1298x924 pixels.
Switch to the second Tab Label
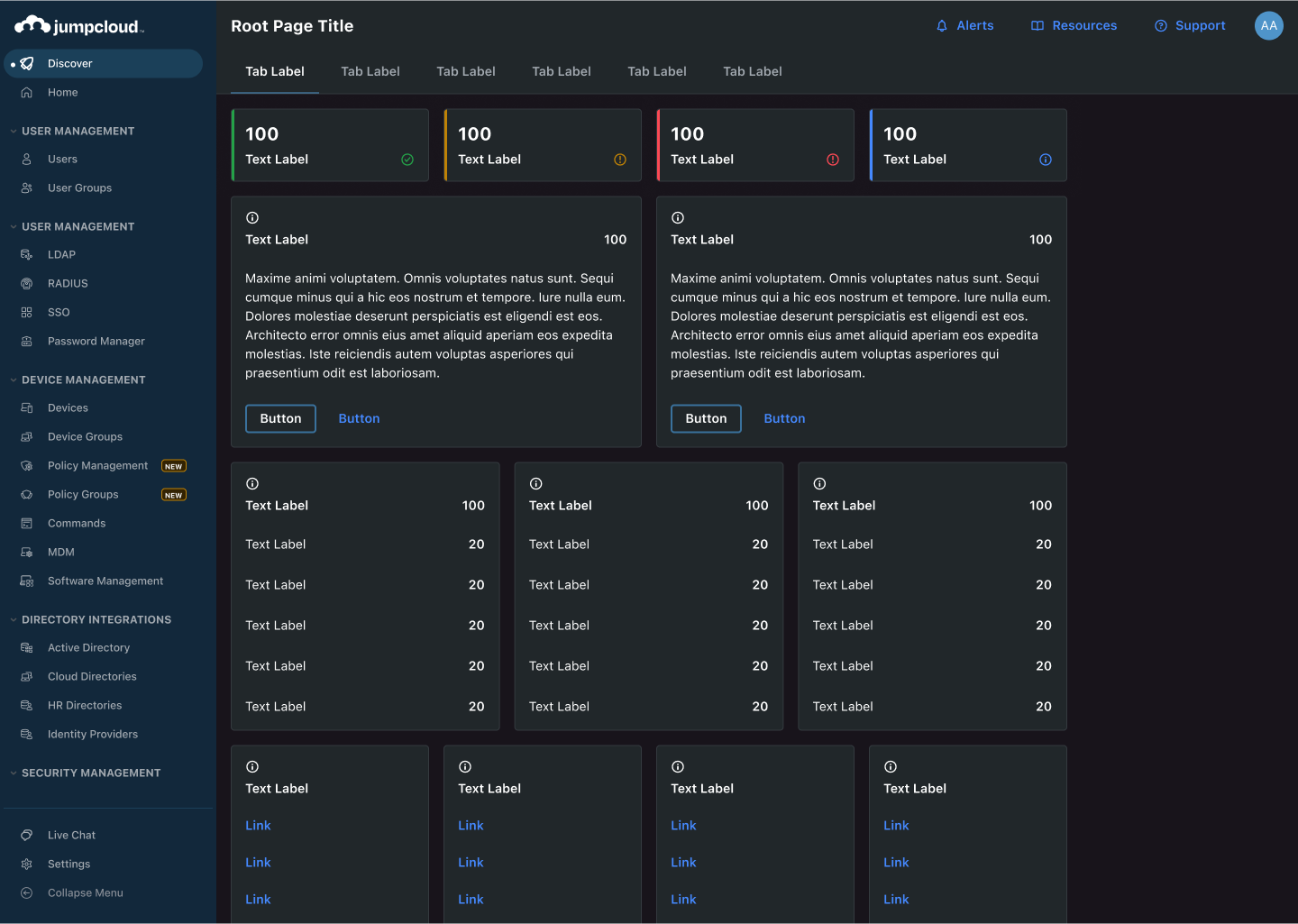tap(370, 71)
